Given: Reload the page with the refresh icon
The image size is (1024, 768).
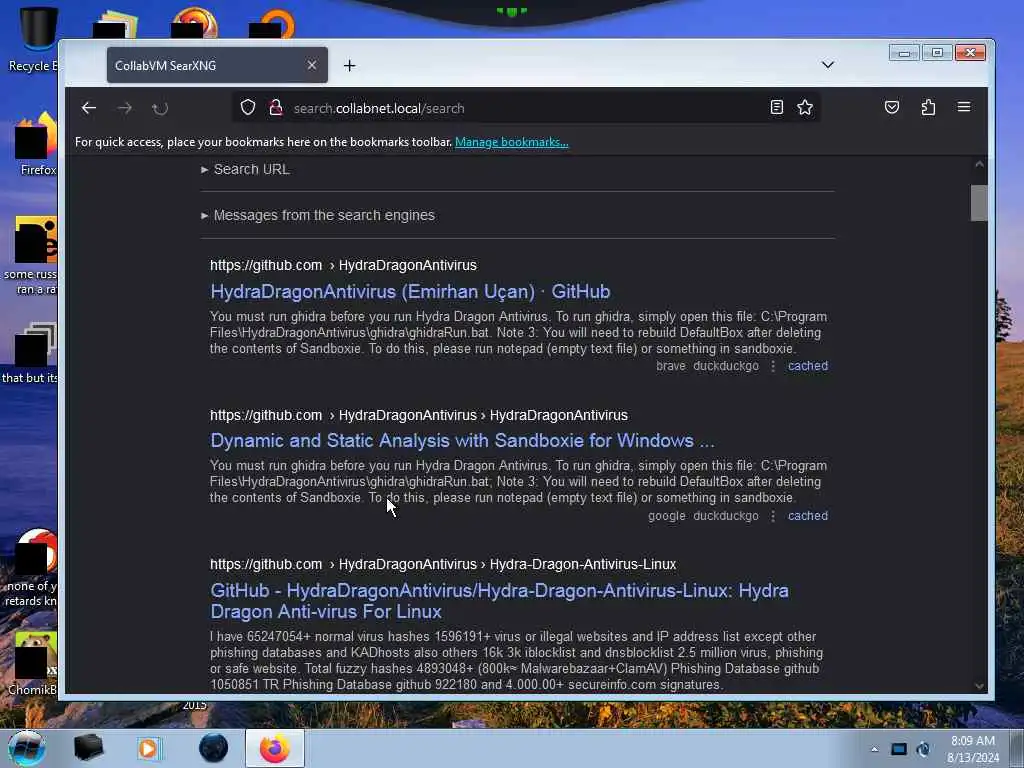Looking at the screenshot, I should [x=160, y=108].
